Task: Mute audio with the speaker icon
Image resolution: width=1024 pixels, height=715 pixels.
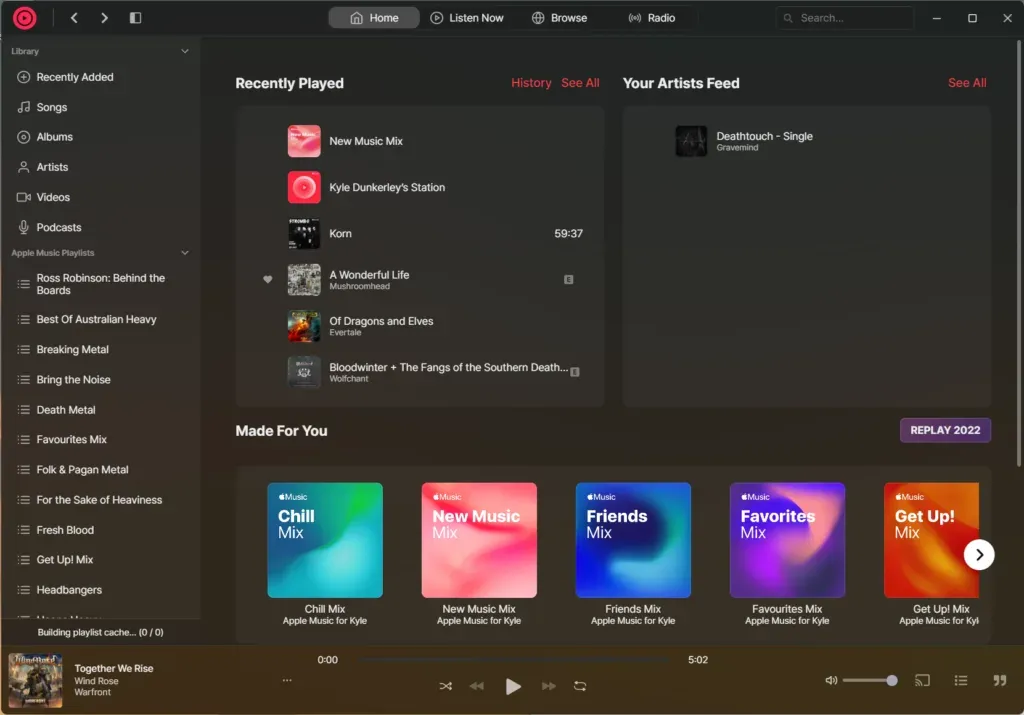Action: coord(831,680)
